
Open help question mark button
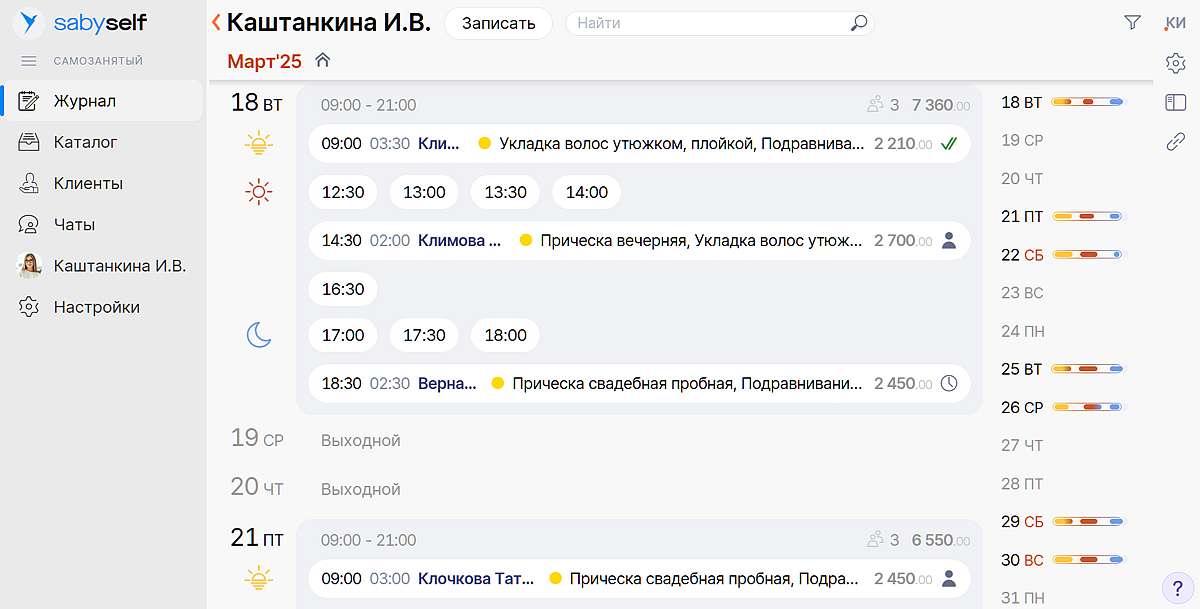point(1177,586)
